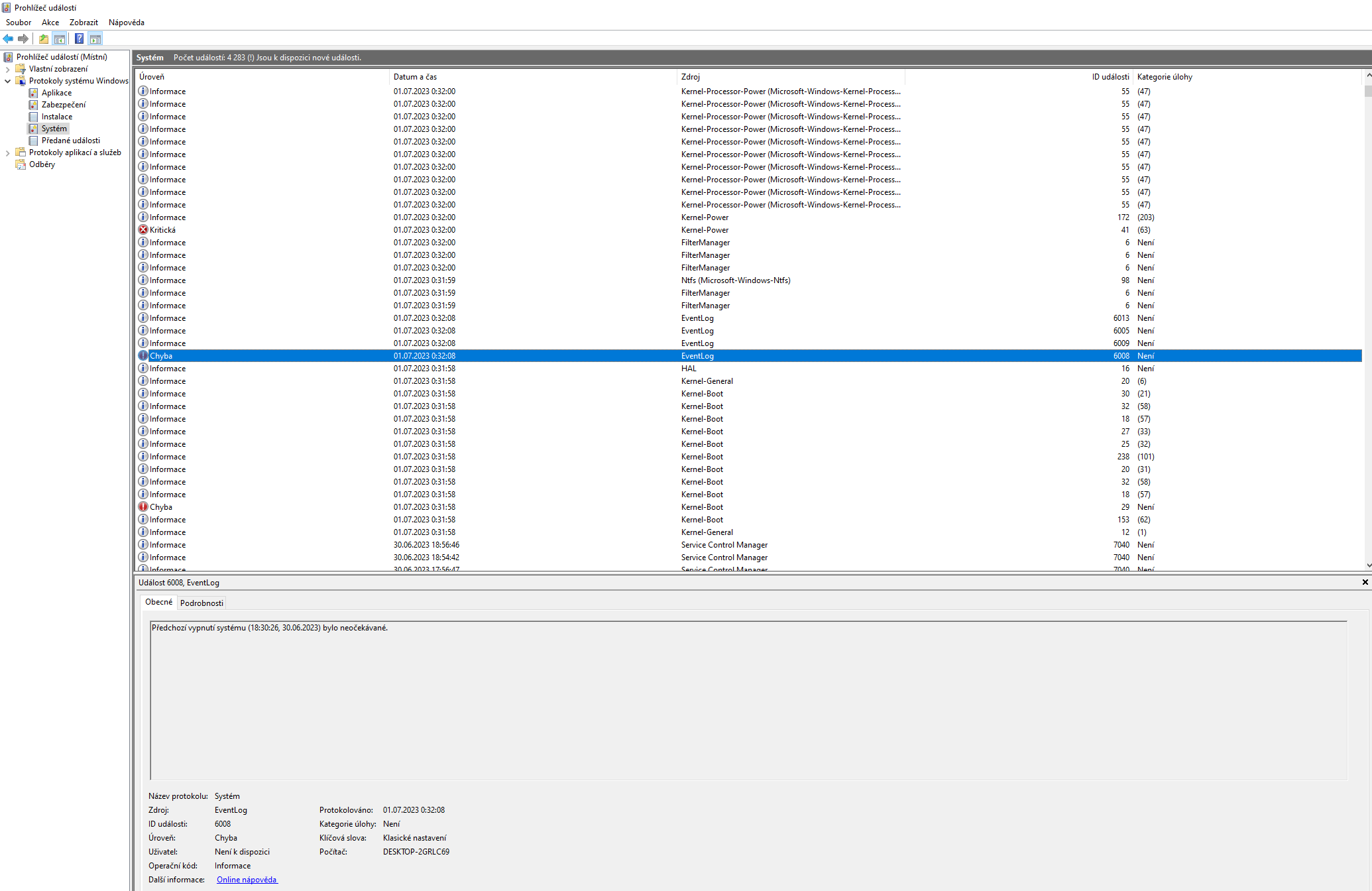Toggle the show/hide action pane toolbar icon
This screenshot has height=891, width=1372.
pos(95,39)
